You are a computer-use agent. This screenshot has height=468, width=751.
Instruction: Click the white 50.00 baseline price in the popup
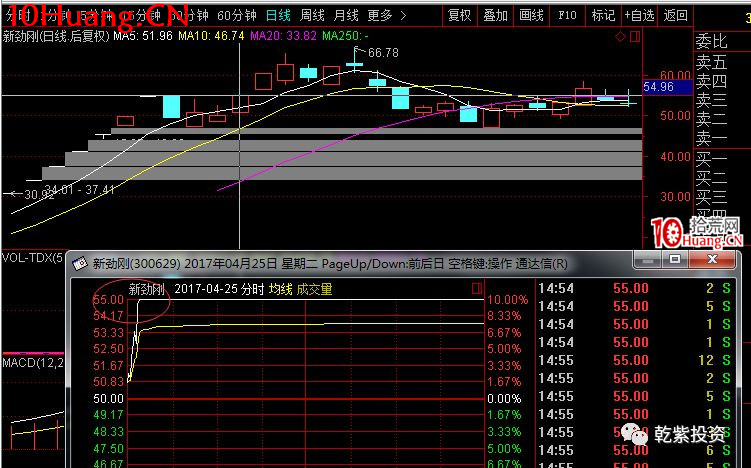pyautogui.click(x=108, y=399)
